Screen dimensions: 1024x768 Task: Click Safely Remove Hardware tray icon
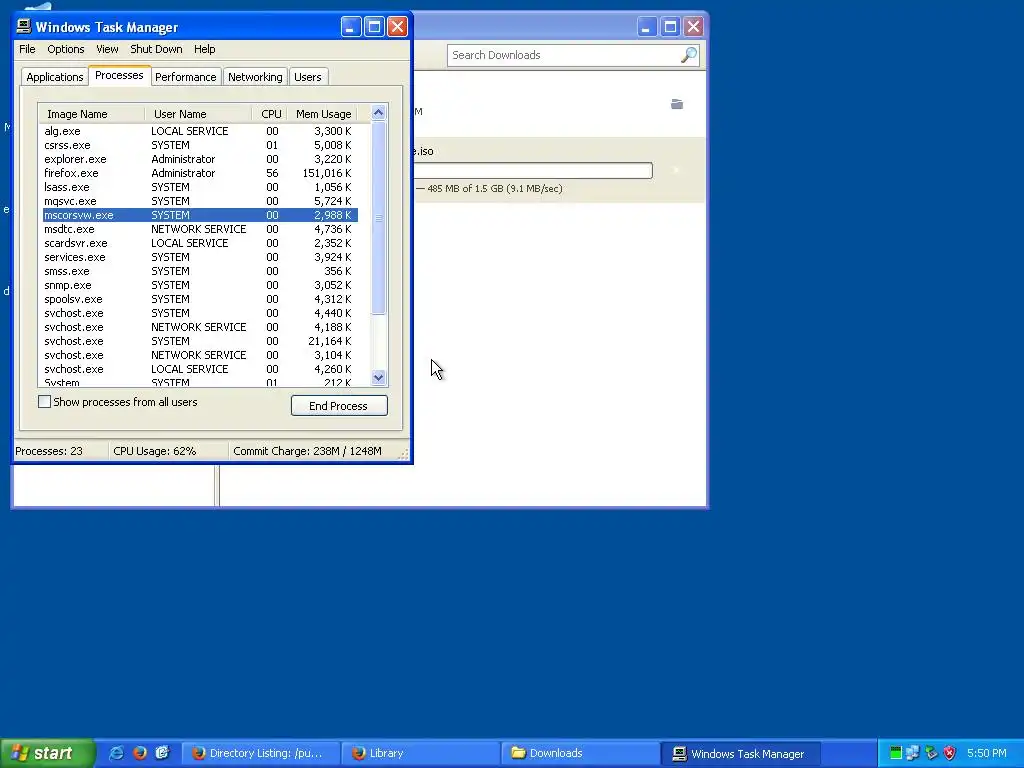point(931,753)
